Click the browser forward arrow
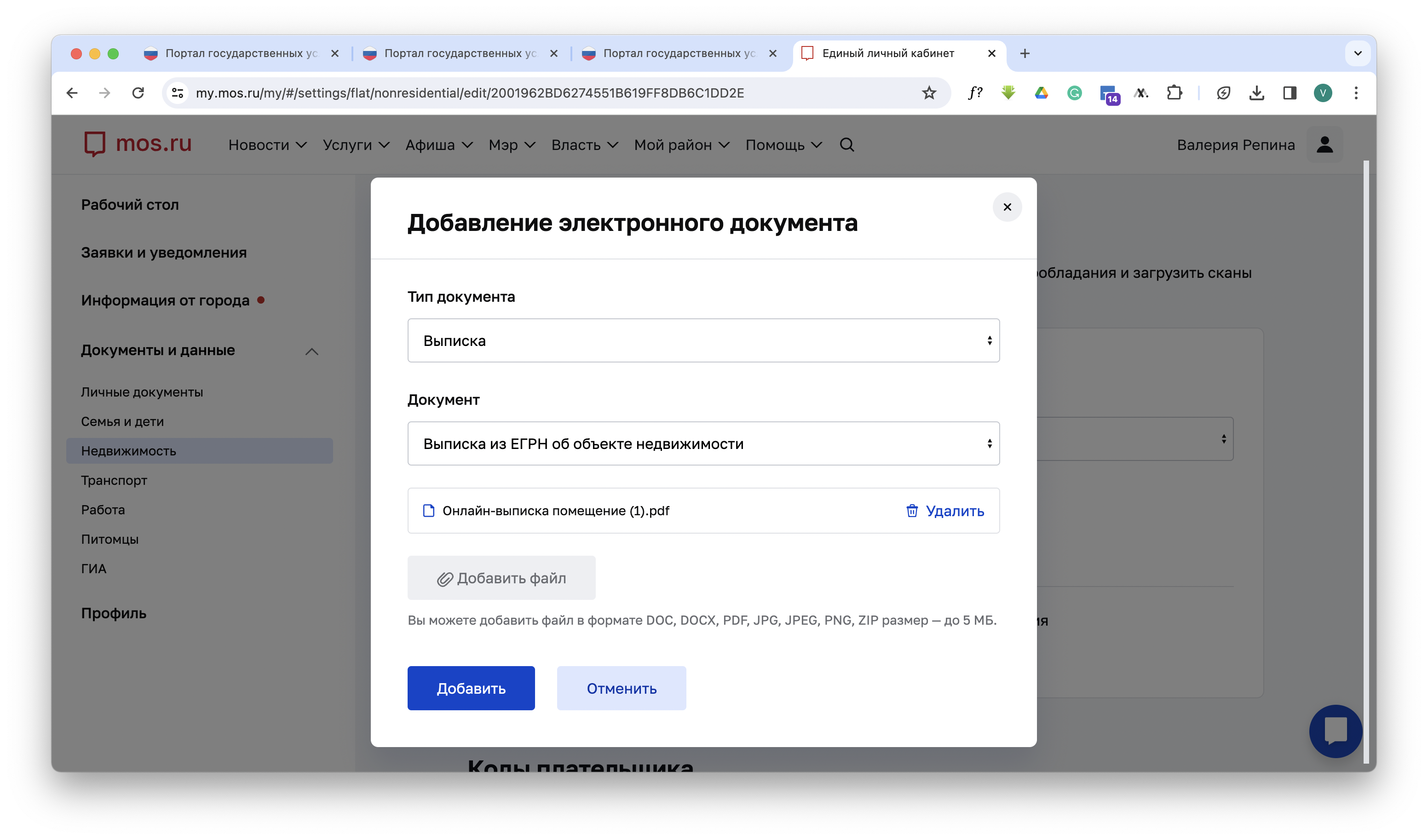 pyautogui.click(x=104, y=93)
